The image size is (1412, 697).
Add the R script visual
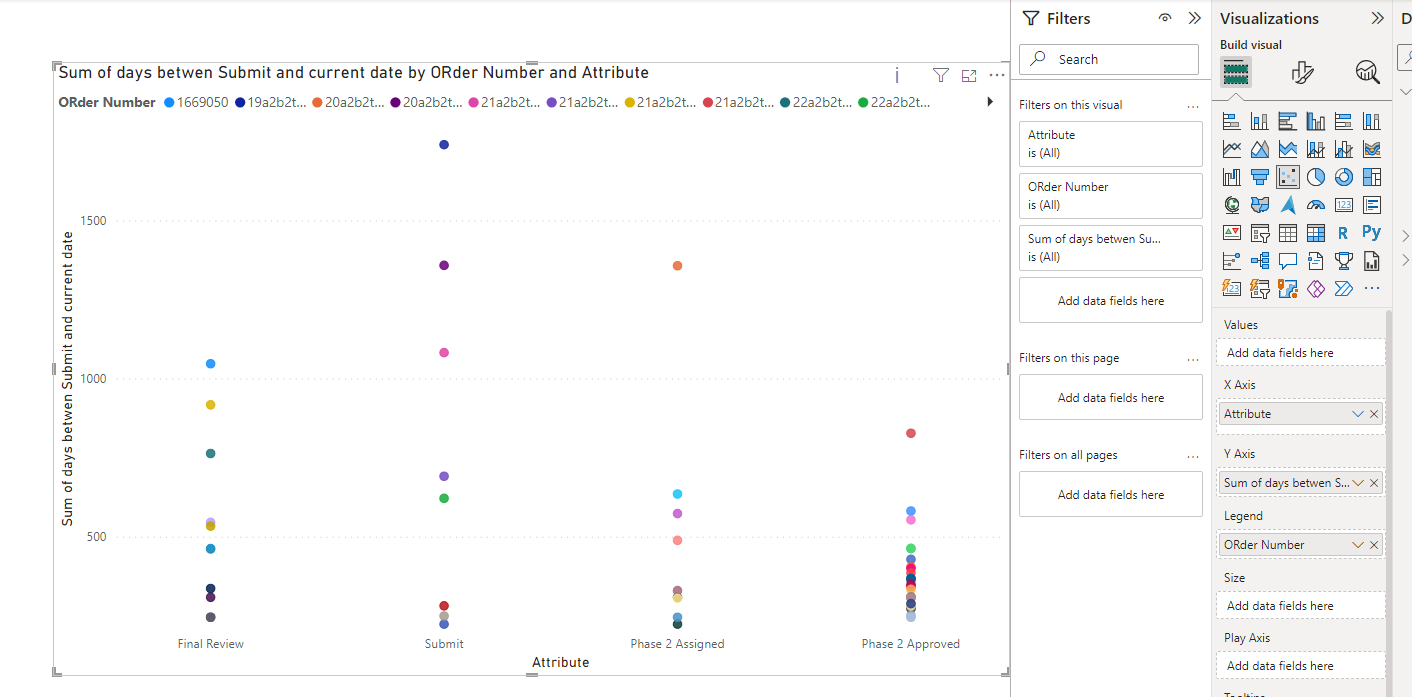pyautogui.click(x=1344, y=233)
